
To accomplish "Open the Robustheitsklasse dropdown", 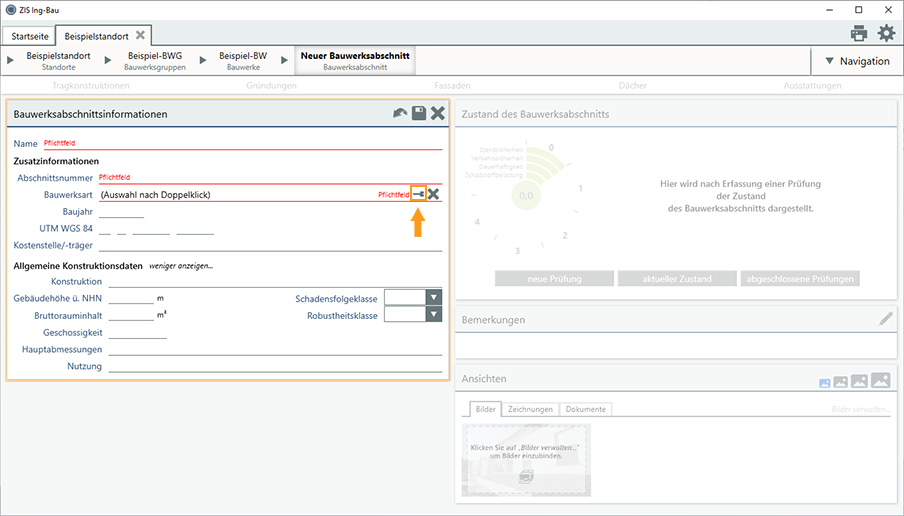I will tap(433, 315).
